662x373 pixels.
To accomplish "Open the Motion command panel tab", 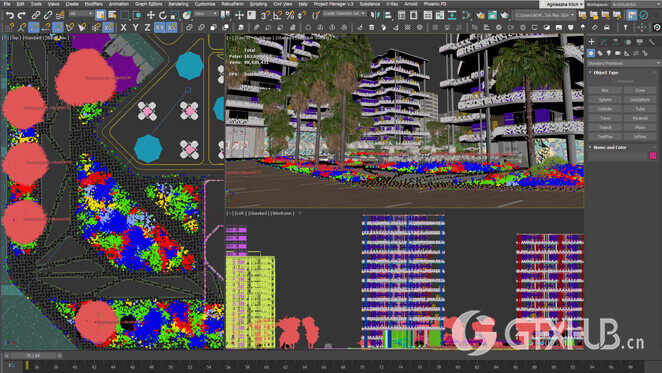I will [x=628, y=41].
